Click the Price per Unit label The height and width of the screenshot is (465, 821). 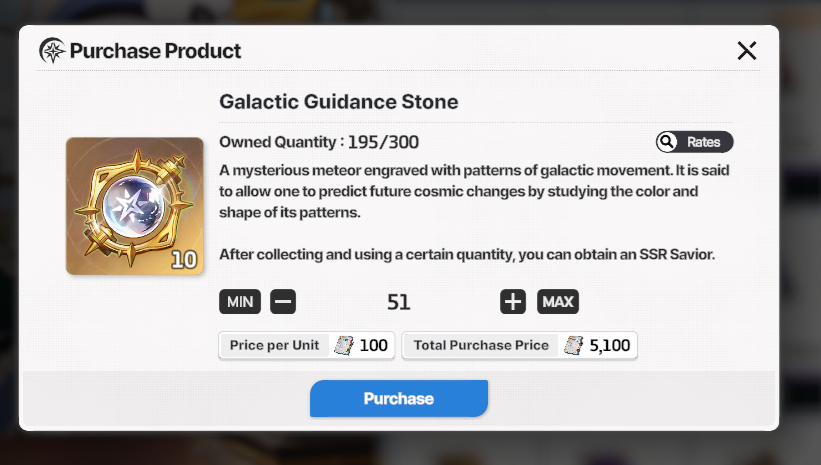pos(274,345)
